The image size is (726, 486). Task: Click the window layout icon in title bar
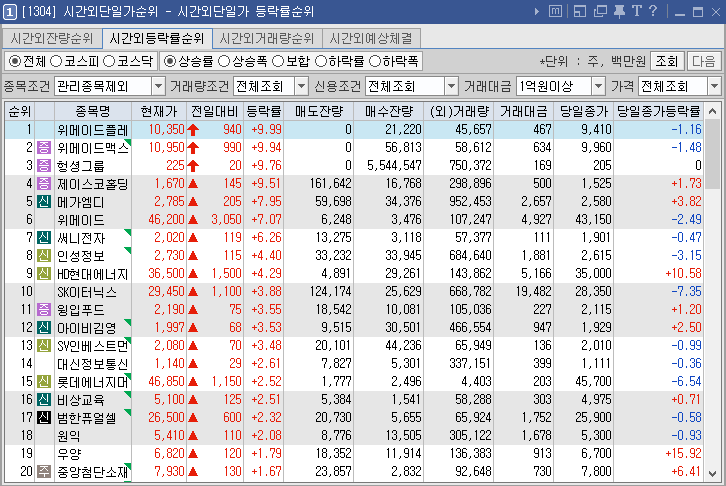point(580,11)
